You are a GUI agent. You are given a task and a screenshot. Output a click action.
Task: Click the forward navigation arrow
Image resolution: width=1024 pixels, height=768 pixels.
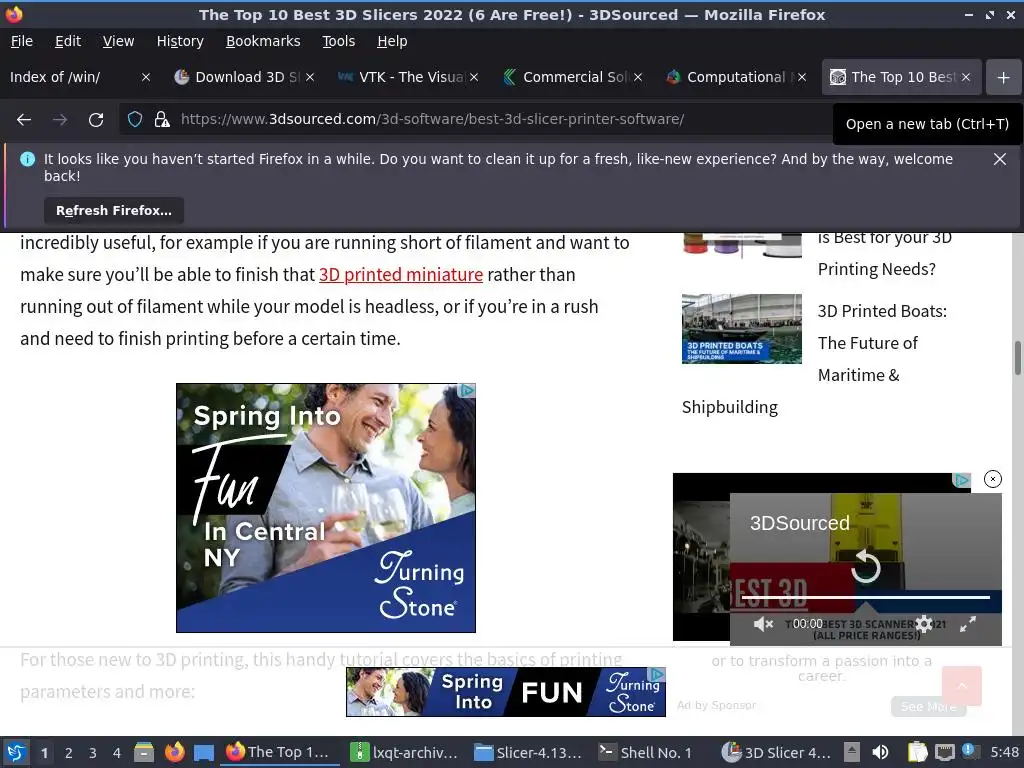click(59, 120)
